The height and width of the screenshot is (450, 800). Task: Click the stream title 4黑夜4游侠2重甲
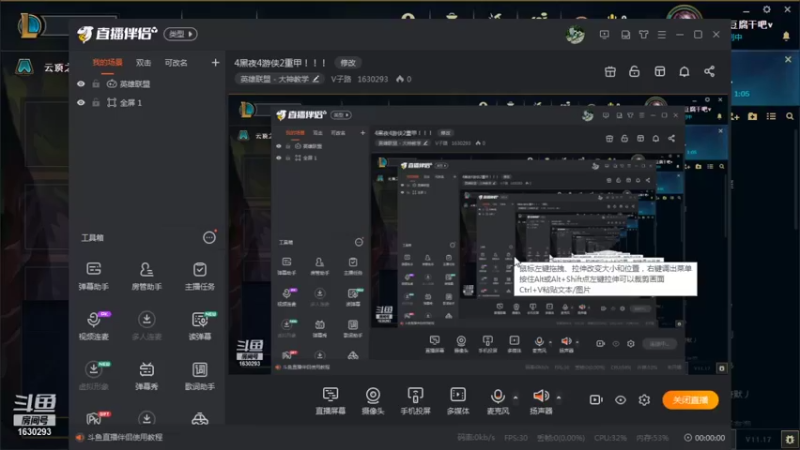(x=280, y=63)
